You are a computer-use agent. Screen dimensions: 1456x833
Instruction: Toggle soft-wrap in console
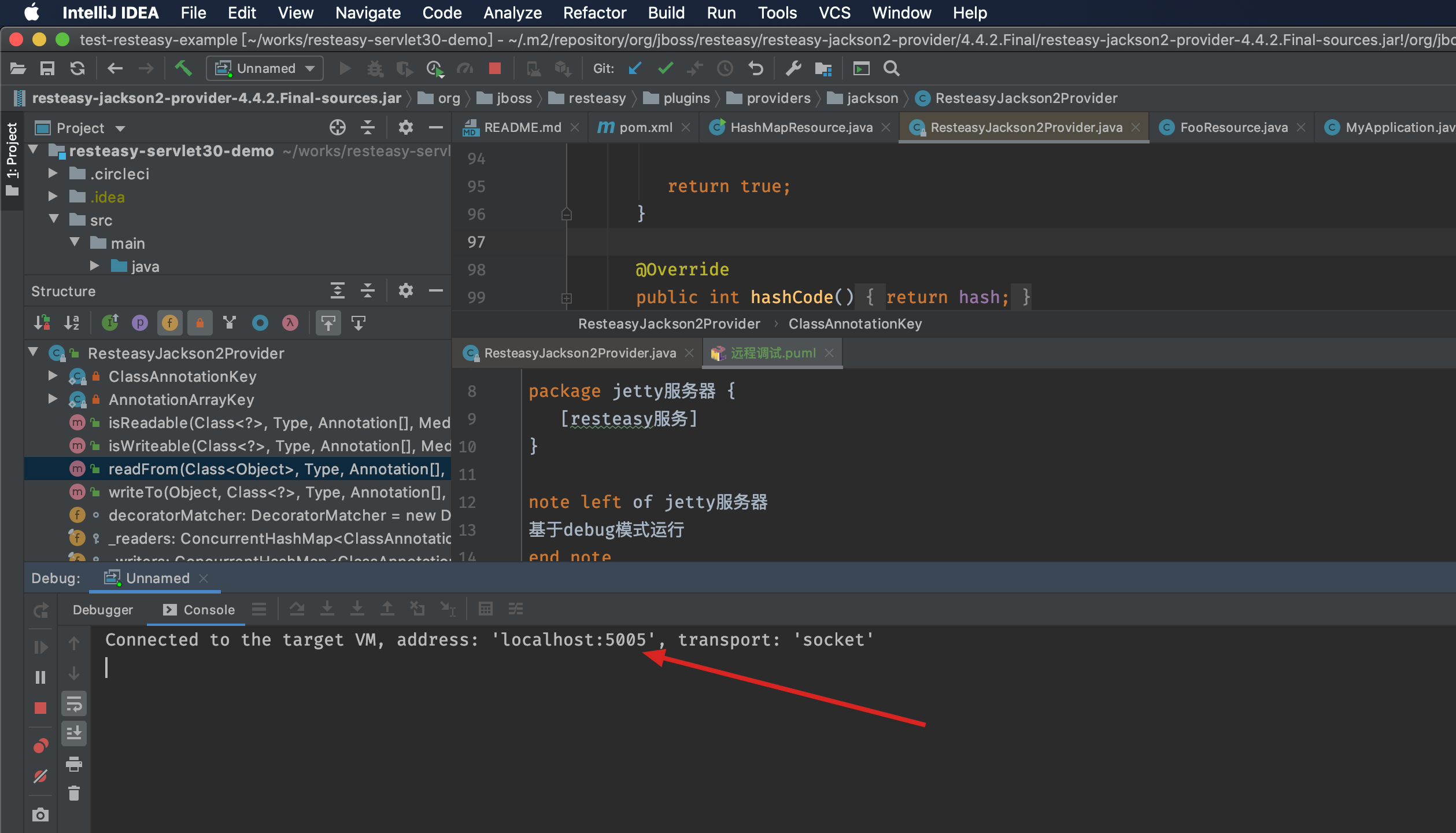point(74,704)
